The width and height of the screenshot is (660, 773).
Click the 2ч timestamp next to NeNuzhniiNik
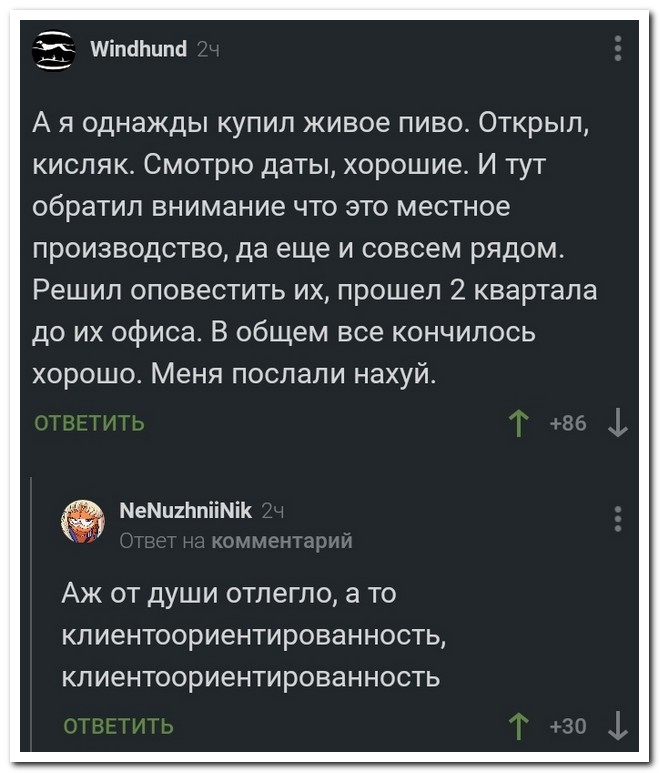[x=273, y=511]
